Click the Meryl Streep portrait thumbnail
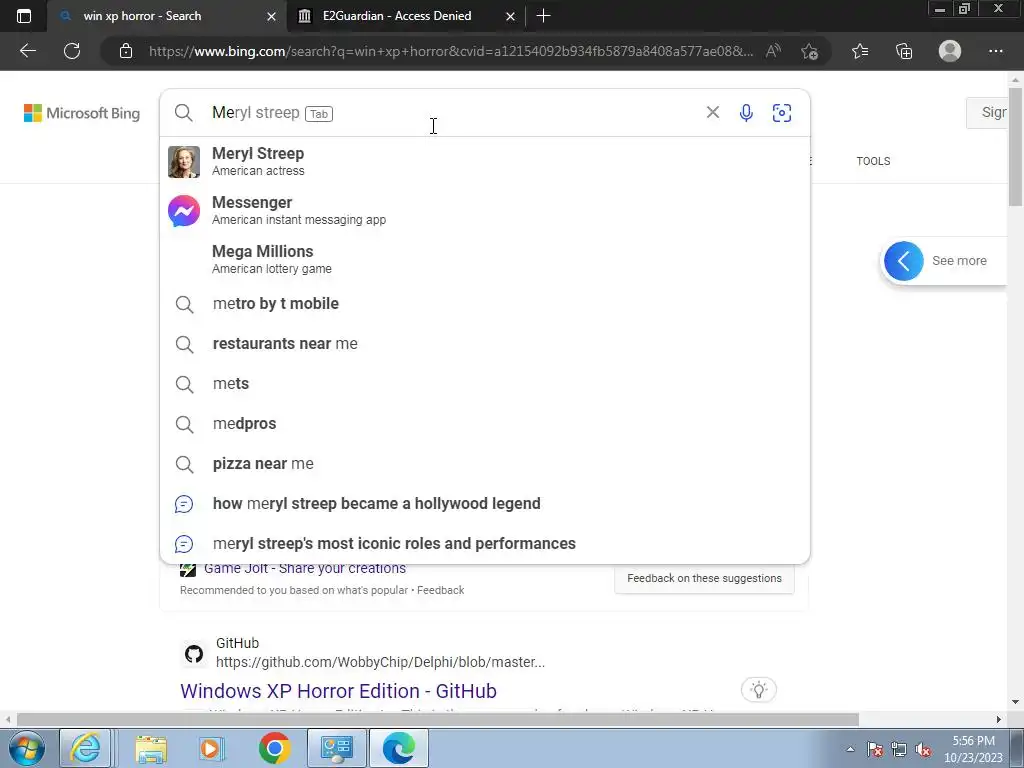 (x=184, y=162)
